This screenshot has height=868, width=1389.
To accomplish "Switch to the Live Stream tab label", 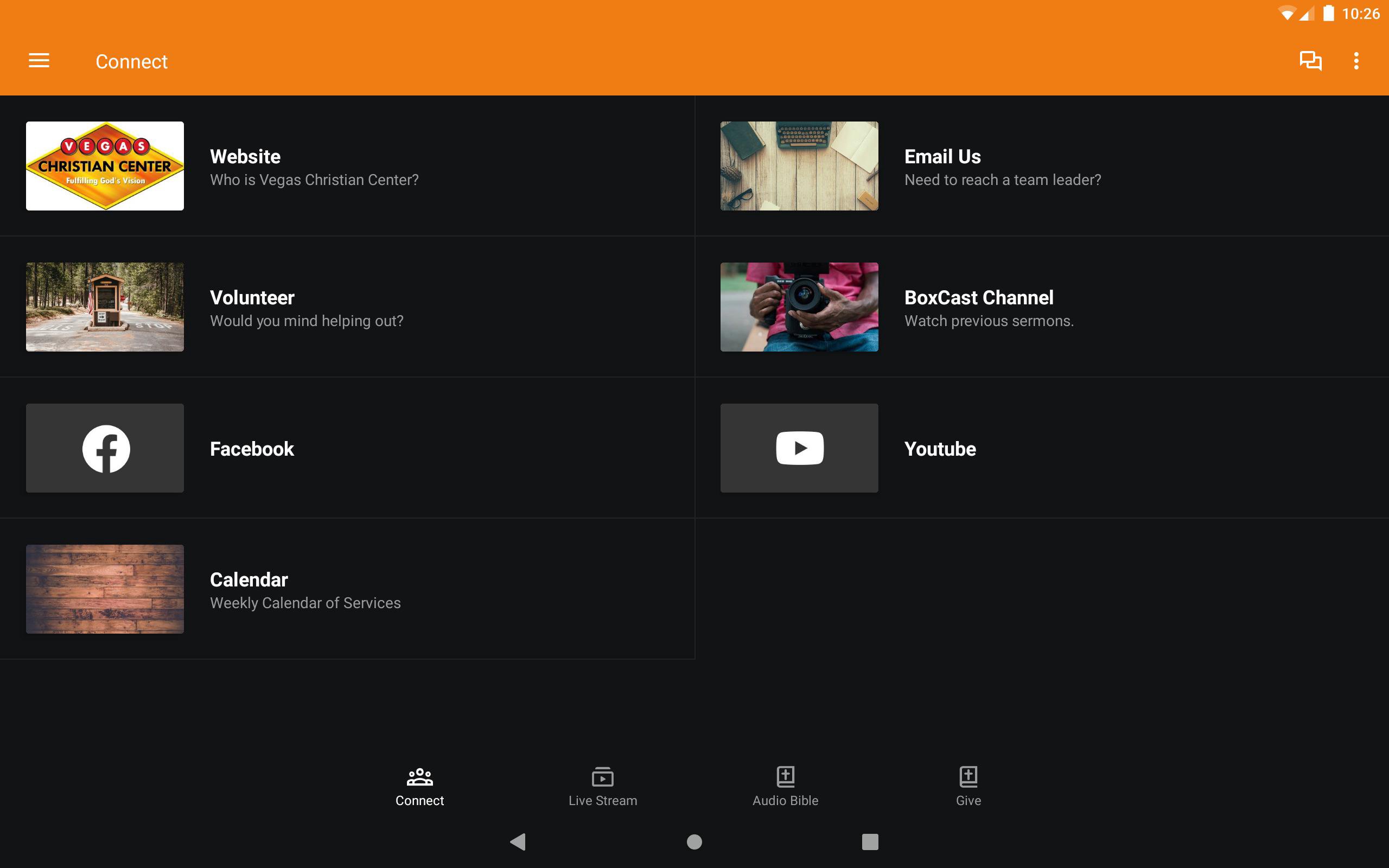I will tap(603, 801).
